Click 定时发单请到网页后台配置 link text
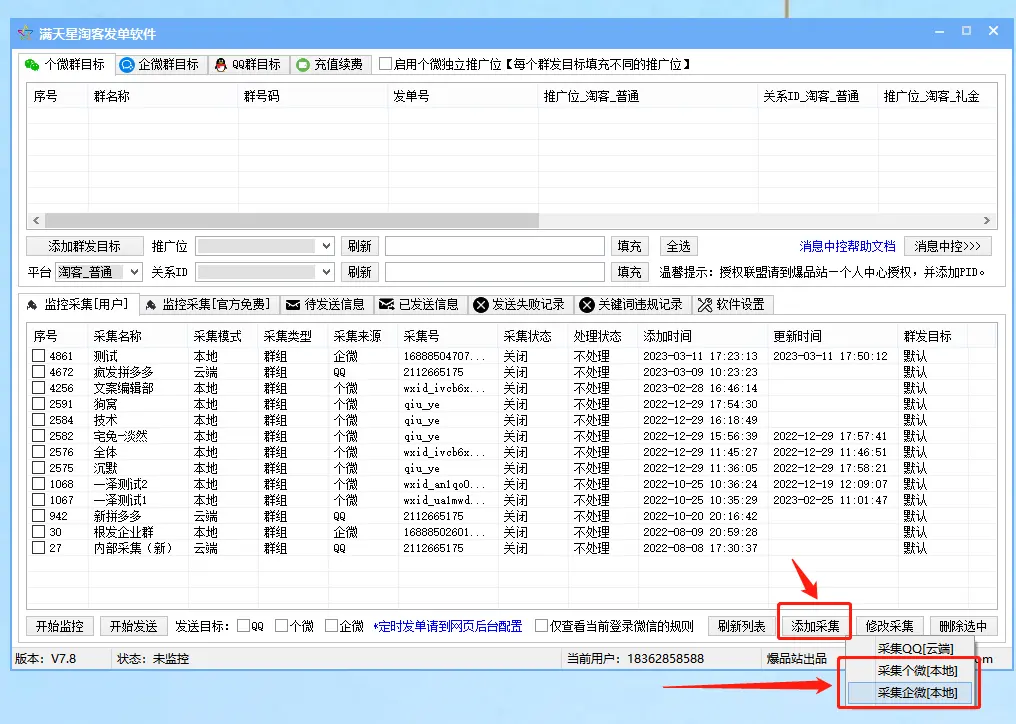 (x=448, y=626)
